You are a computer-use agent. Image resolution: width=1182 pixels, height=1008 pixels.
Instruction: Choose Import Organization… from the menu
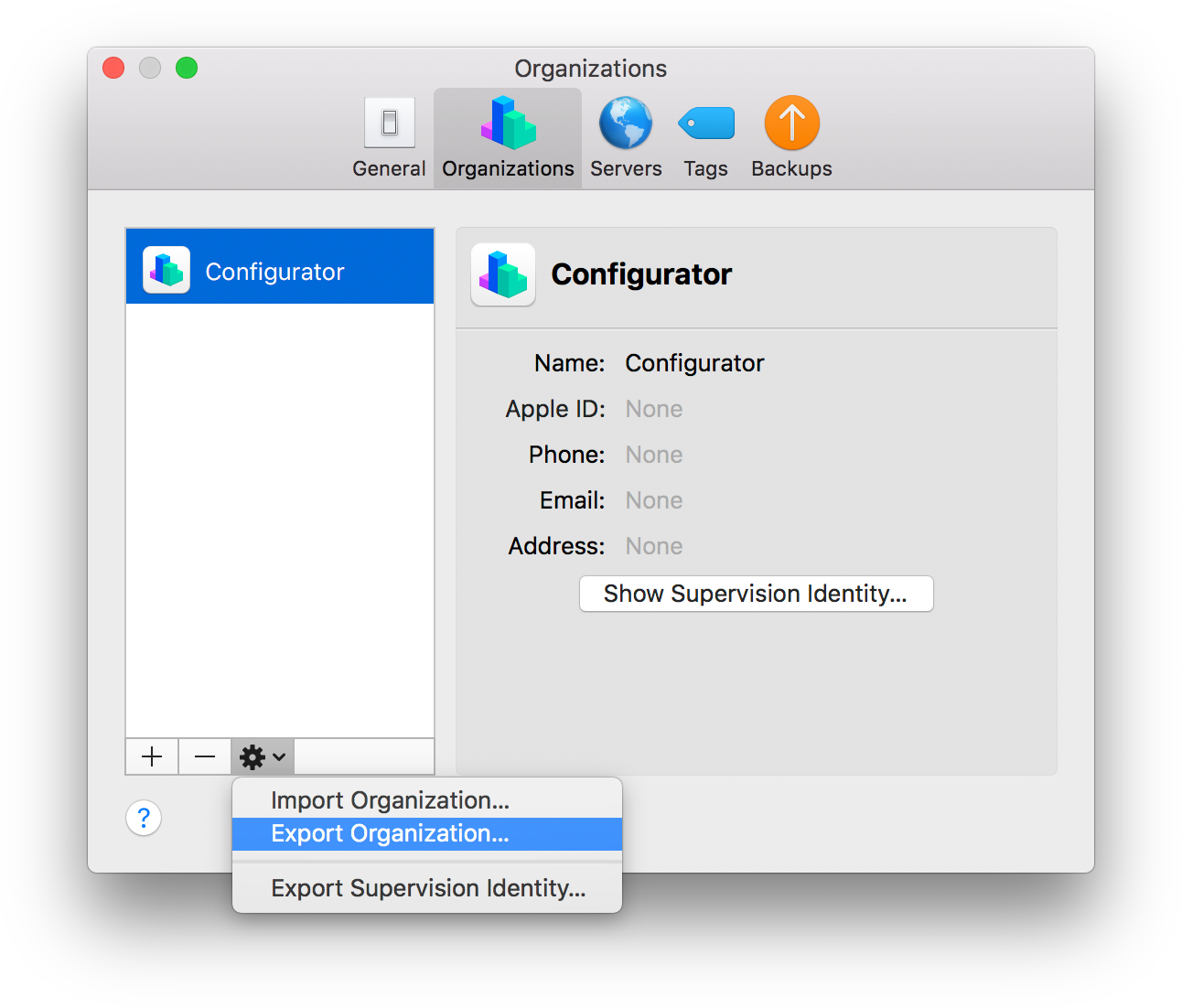[427, 800]
